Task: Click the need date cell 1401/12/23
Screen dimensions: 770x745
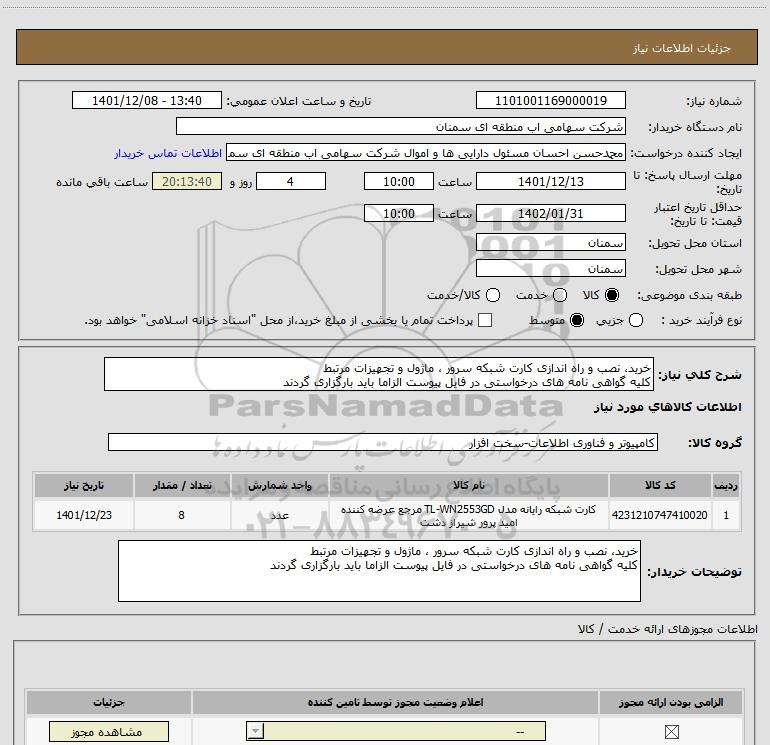Action: 83,515
